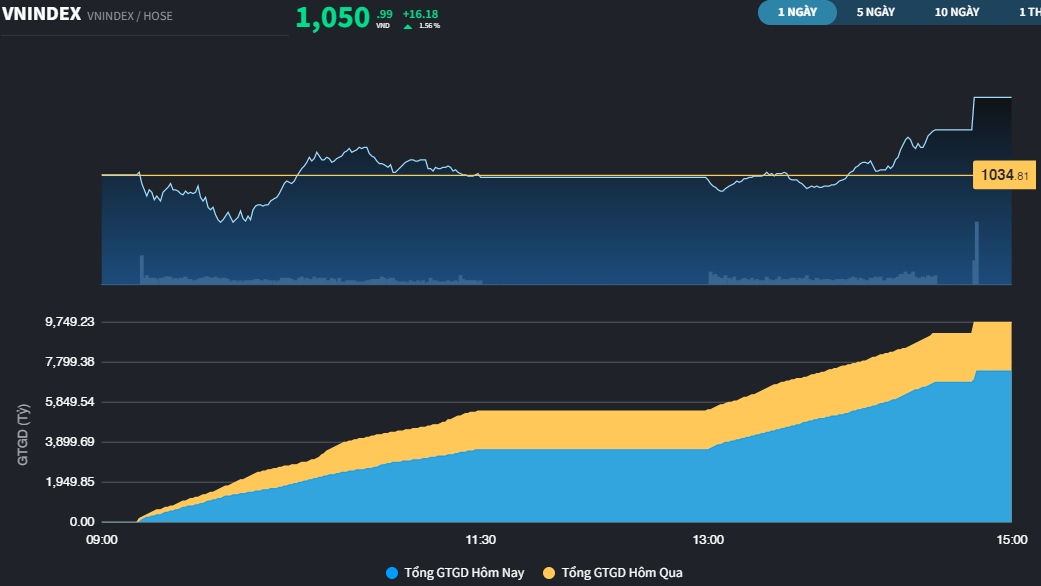
Task: Click the 15:00 closing time axis label
Action: click(1012, 540)
